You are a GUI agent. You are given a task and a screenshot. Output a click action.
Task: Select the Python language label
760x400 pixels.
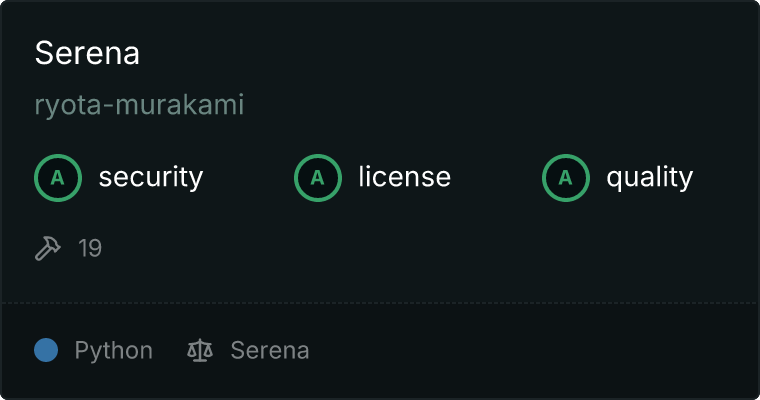(x=113, y=351)
